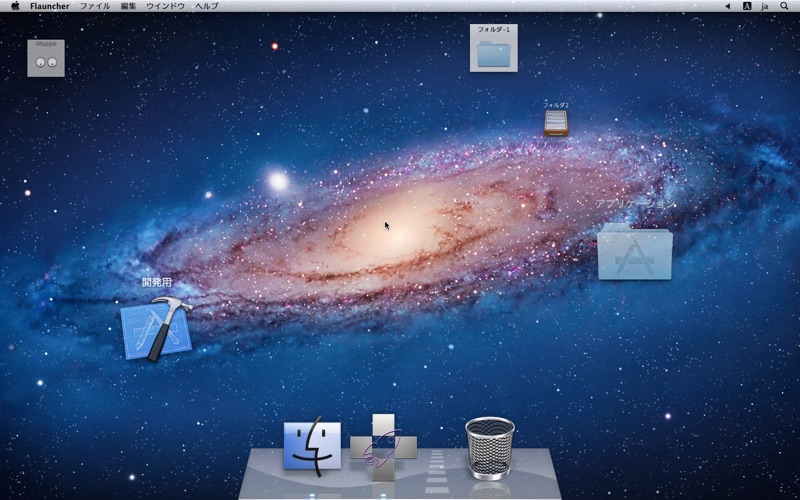The image size is (800, 500).
Task: Open the アプリケーション applications folder
Action: click(634, 250)
